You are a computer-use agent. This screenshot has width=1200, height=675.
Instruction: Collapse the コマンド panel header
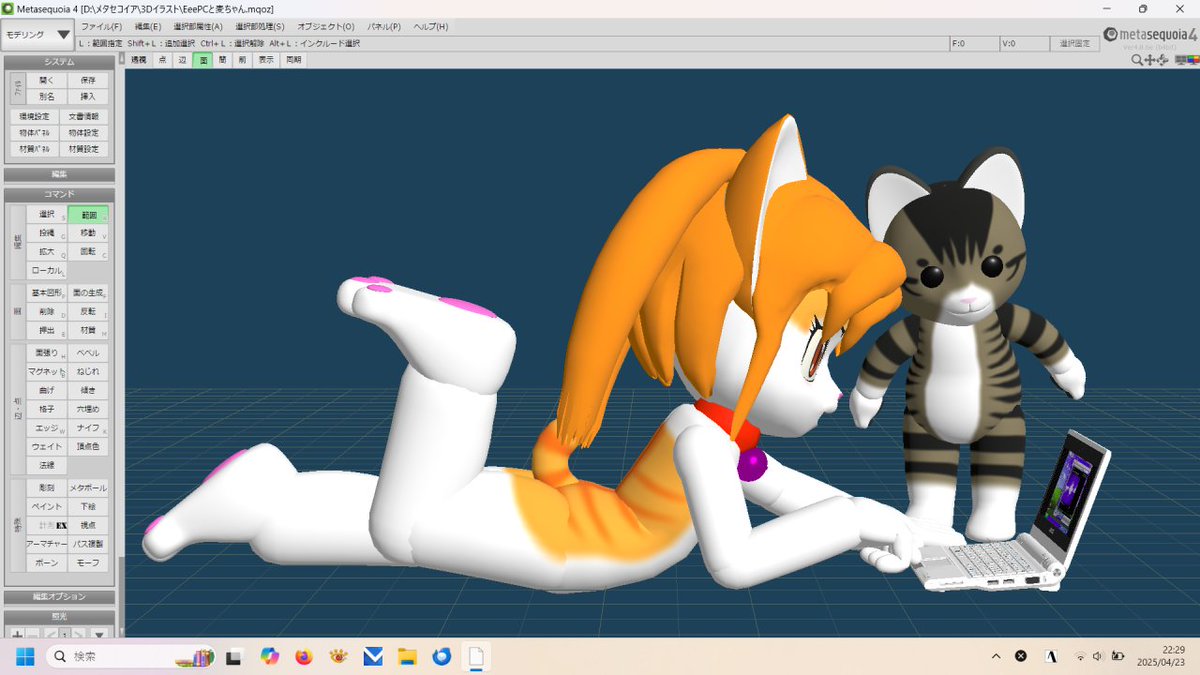59,194
